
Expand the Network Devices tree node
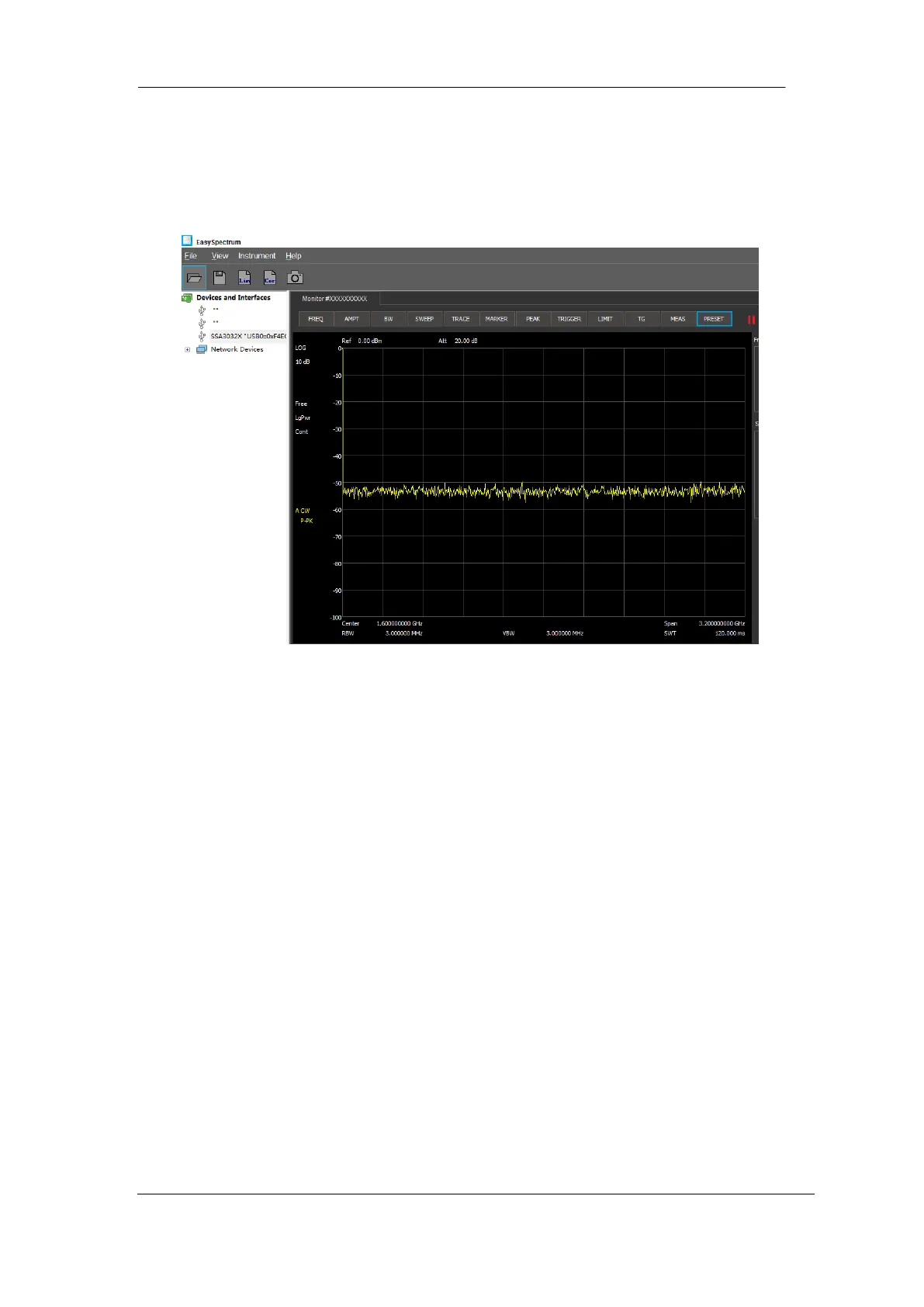[187, 349]
